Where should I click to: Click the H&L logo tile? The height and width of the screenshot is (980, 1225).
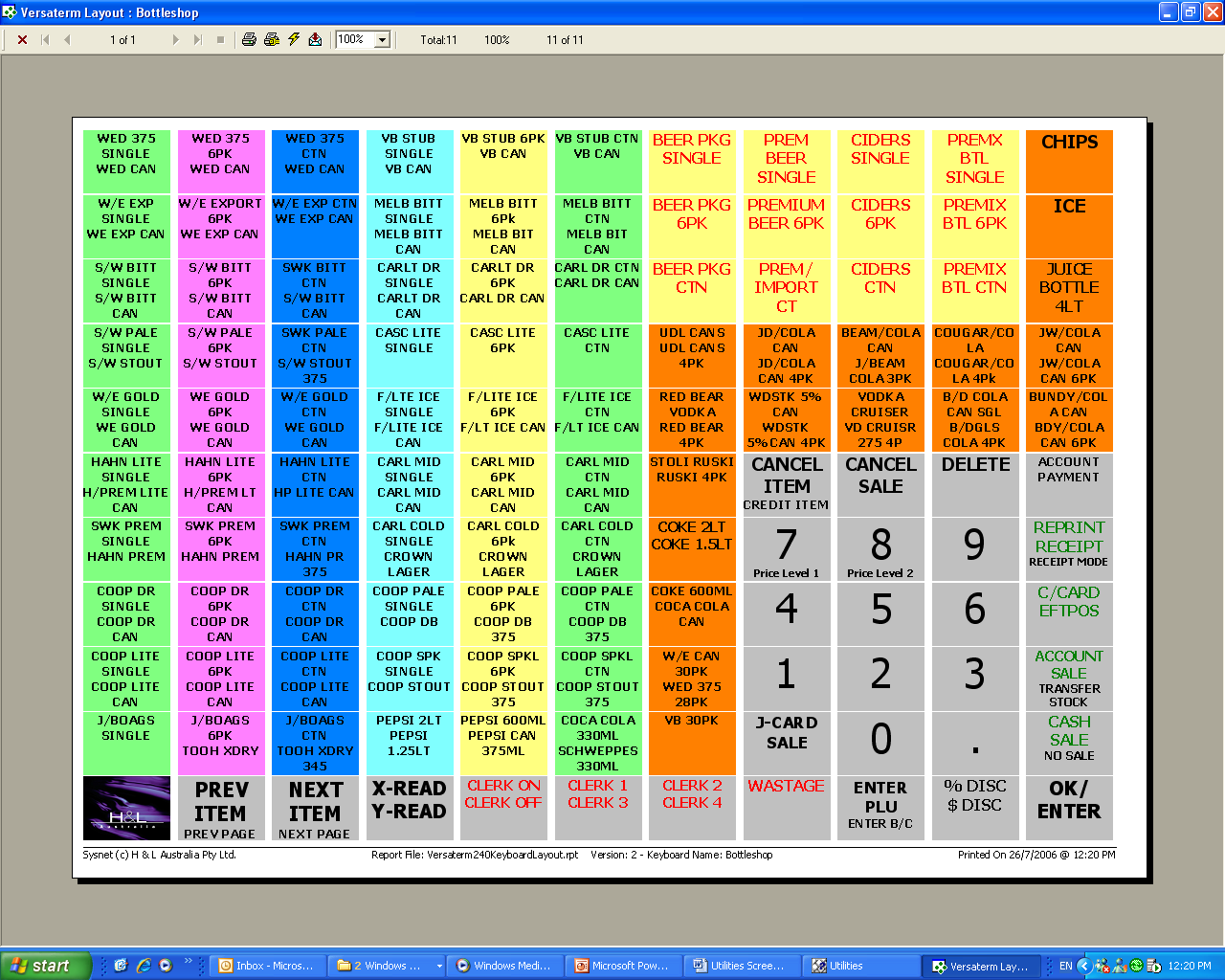coord(126,808)
